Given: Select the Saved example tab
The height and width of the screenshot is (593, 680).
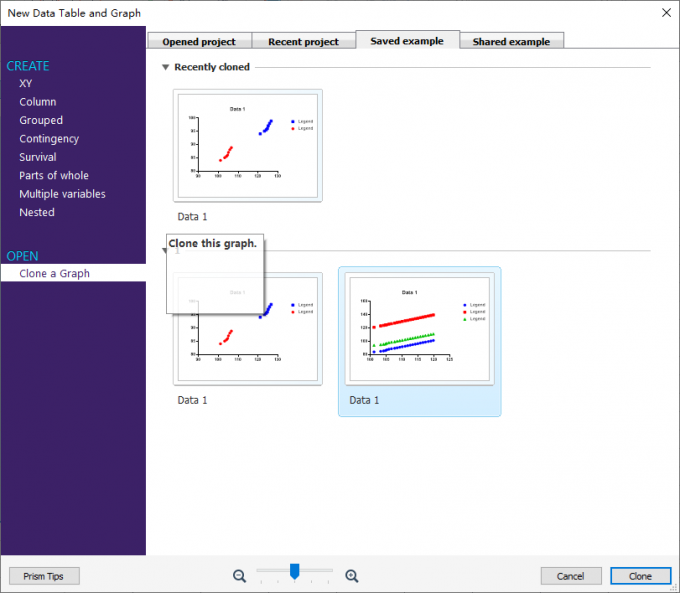Looking at the screenshot, I should pos(407,41).
